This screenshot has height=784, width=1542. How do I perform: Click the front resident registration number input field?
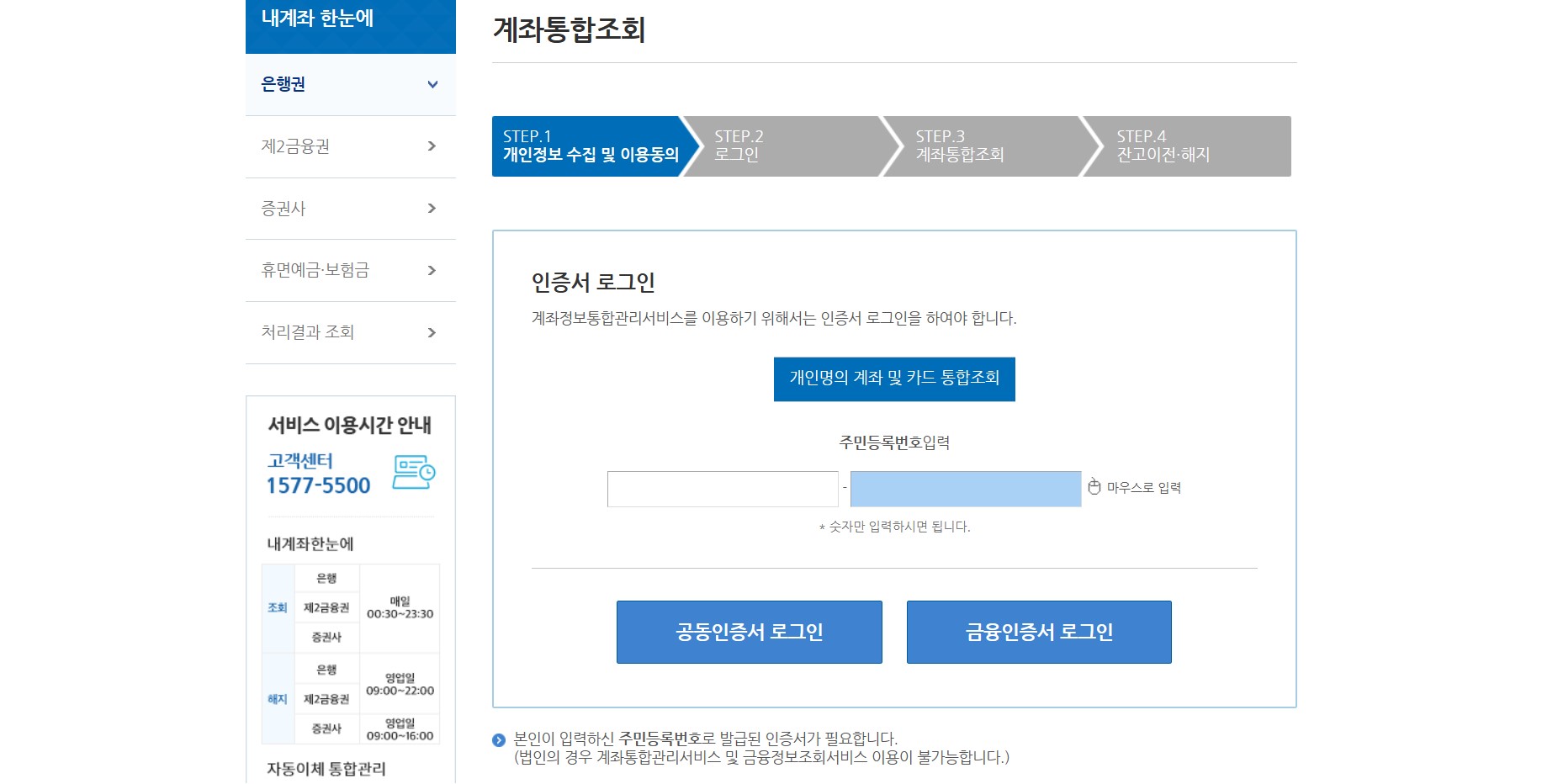click(x=722, y=487)
